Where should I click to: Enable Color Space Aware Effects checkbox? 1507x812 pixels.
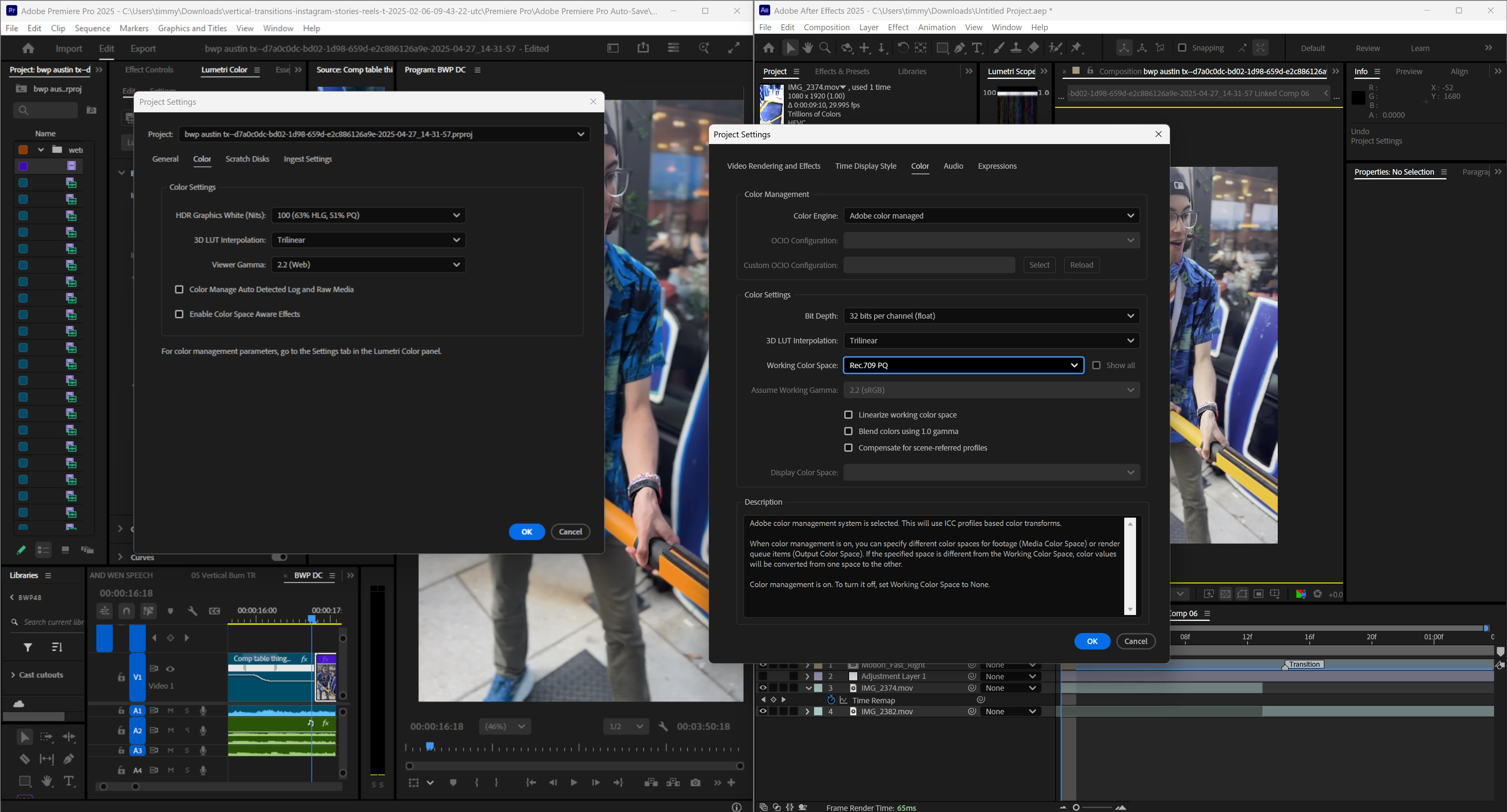[x=179, y=314]
